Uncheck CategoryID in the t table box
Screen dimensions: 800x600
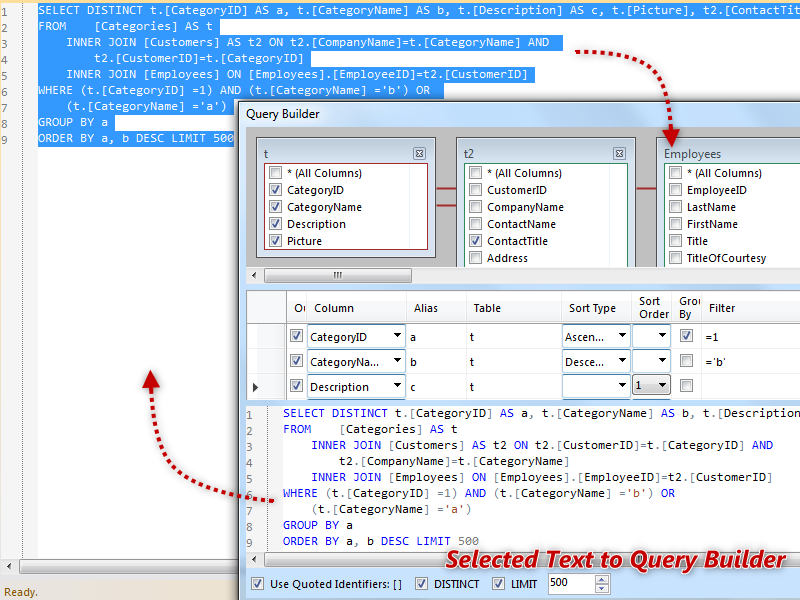pyautogui.click(x=276, y=190)
